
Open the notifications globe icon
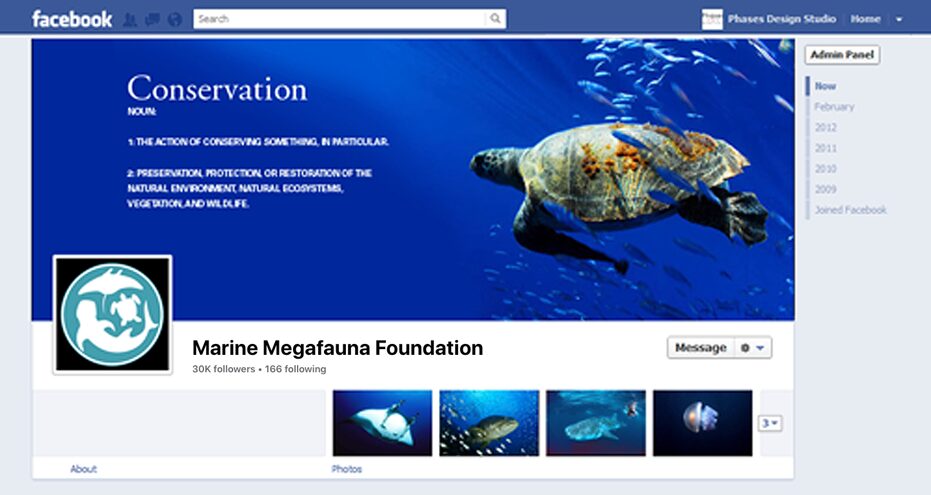175,20
